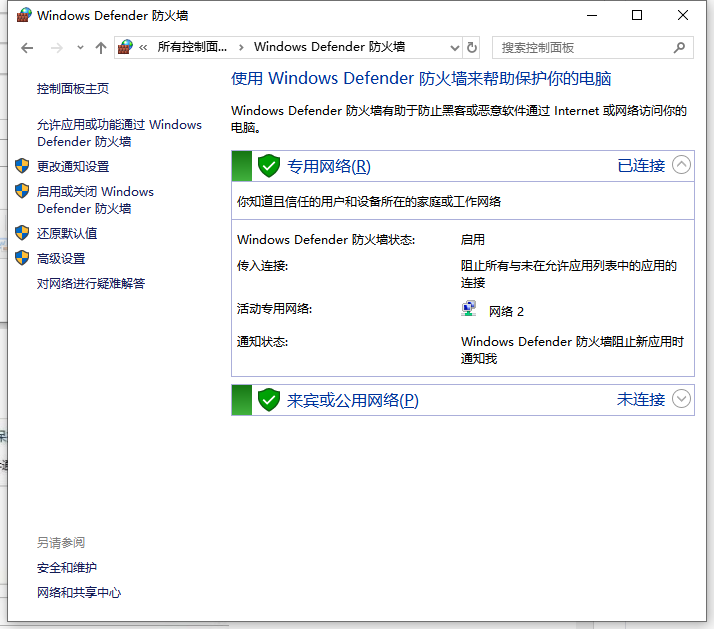Select 启用或关闭 Windows Defender 防火墙
Viewport: 714px width, 629px height.
pos(95,199)
